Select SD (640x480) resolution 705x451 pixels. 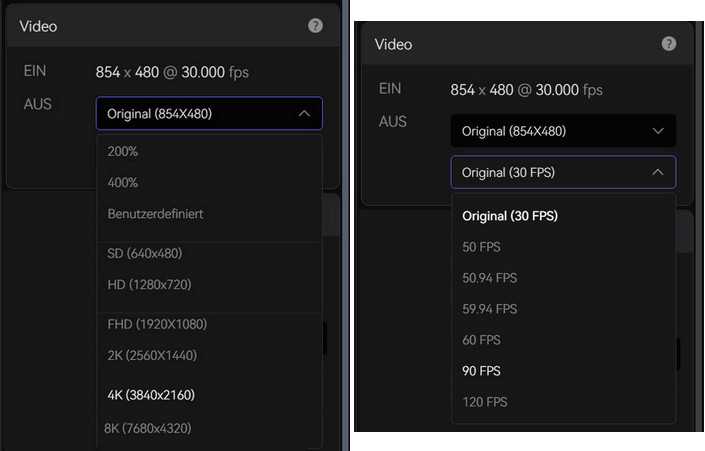(209, 253)
